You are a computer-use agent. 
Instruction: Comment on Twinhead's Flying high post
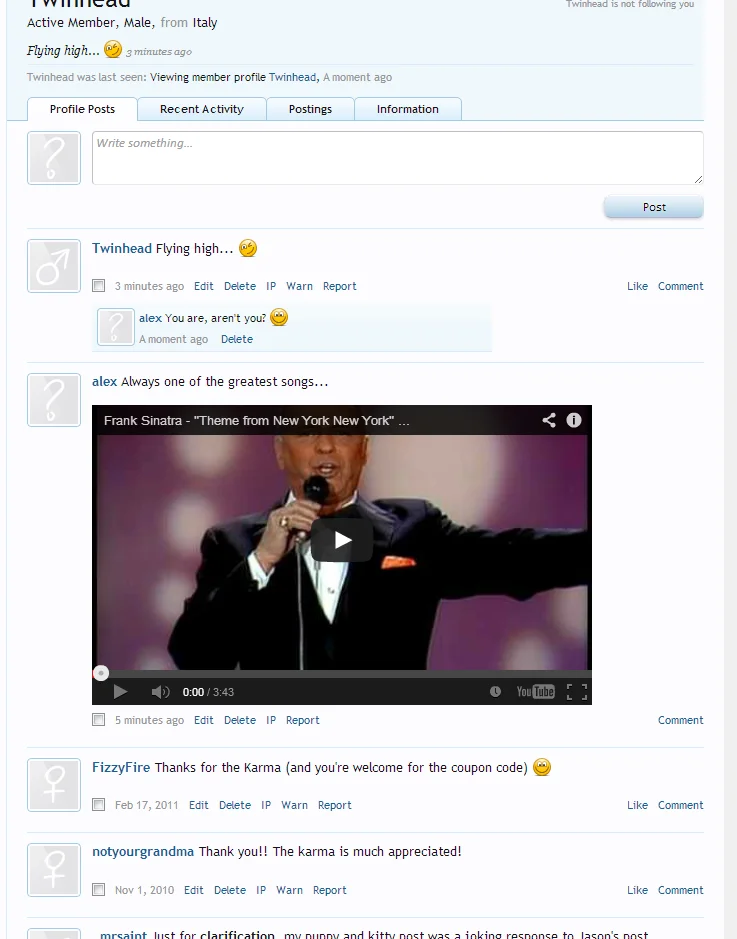click(x=681, y=286)
